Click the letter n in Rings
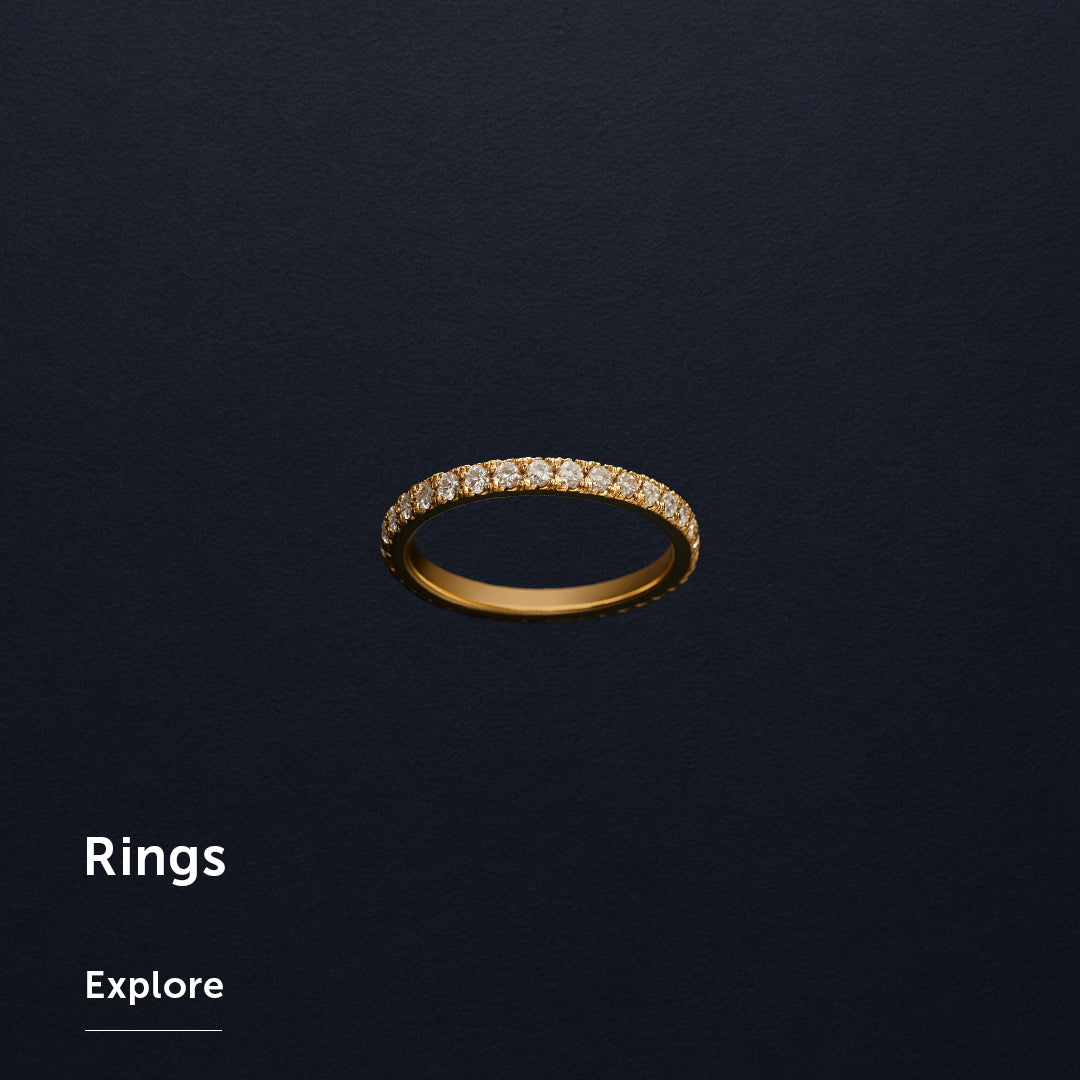The image size is (1080, 1080). [149, 861]
